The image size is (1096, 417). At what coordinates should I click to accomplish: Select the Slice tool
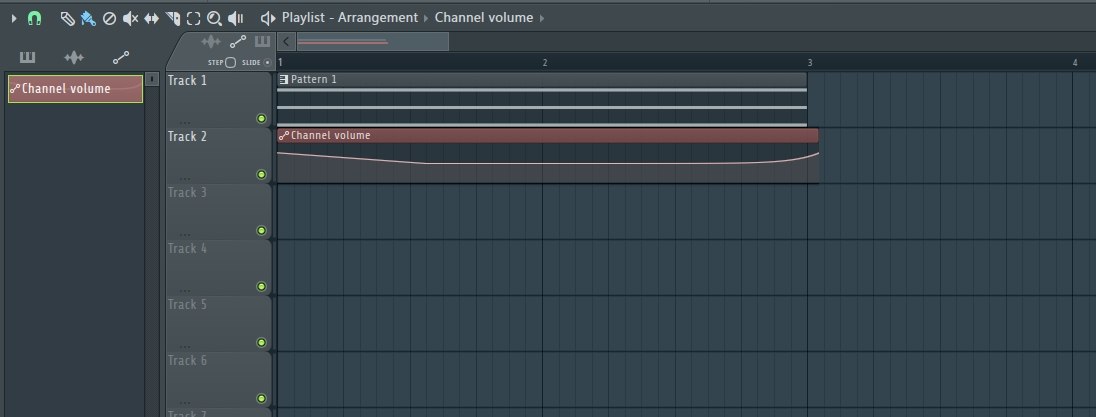click(x=173, y=19)
